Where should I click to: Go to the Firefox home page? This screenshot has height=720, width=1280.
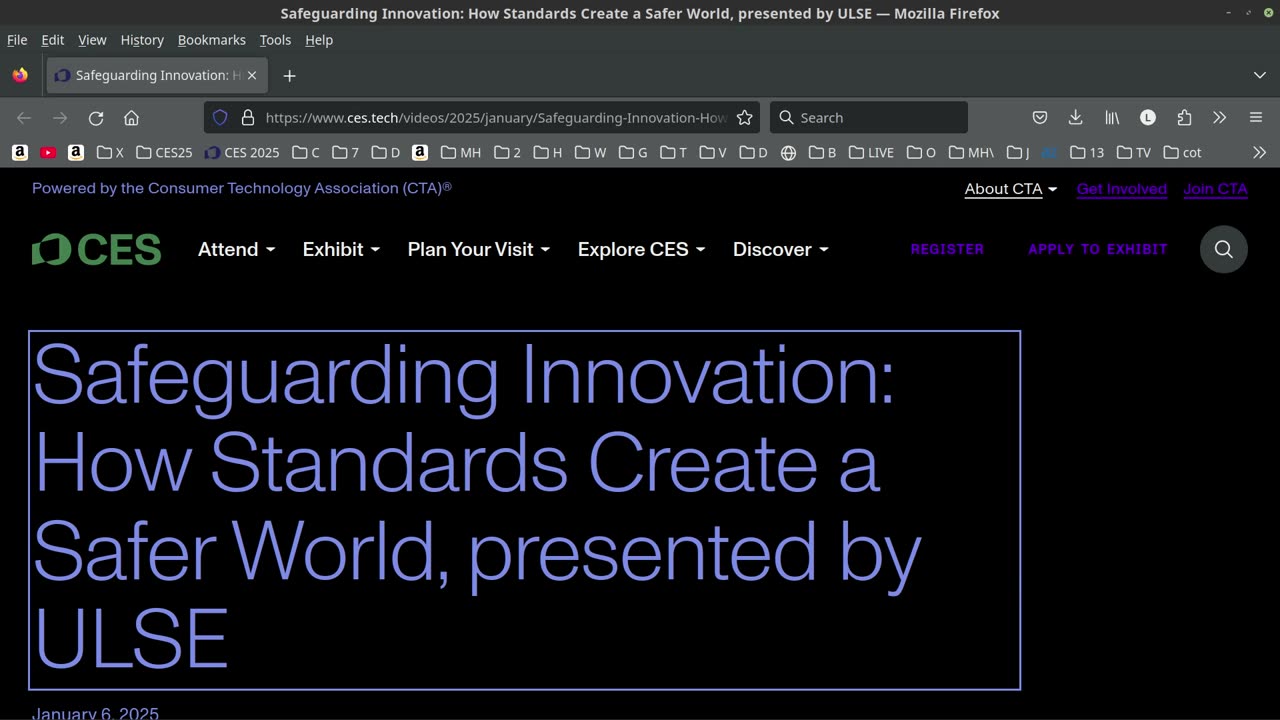(131, 118)
